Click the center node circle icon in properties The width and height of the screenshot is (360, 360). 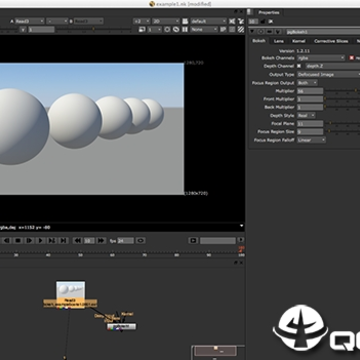pos(261,32)
